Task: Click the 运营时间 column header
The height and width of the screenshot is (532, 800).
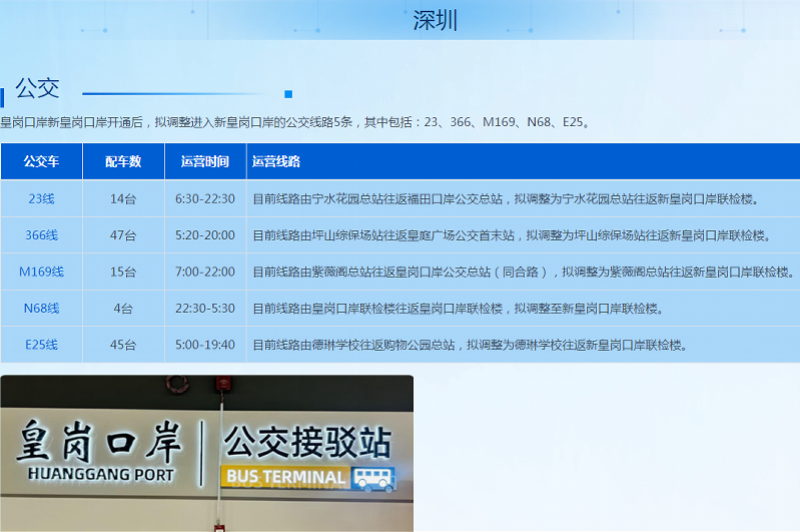Action: coord(205,162)
